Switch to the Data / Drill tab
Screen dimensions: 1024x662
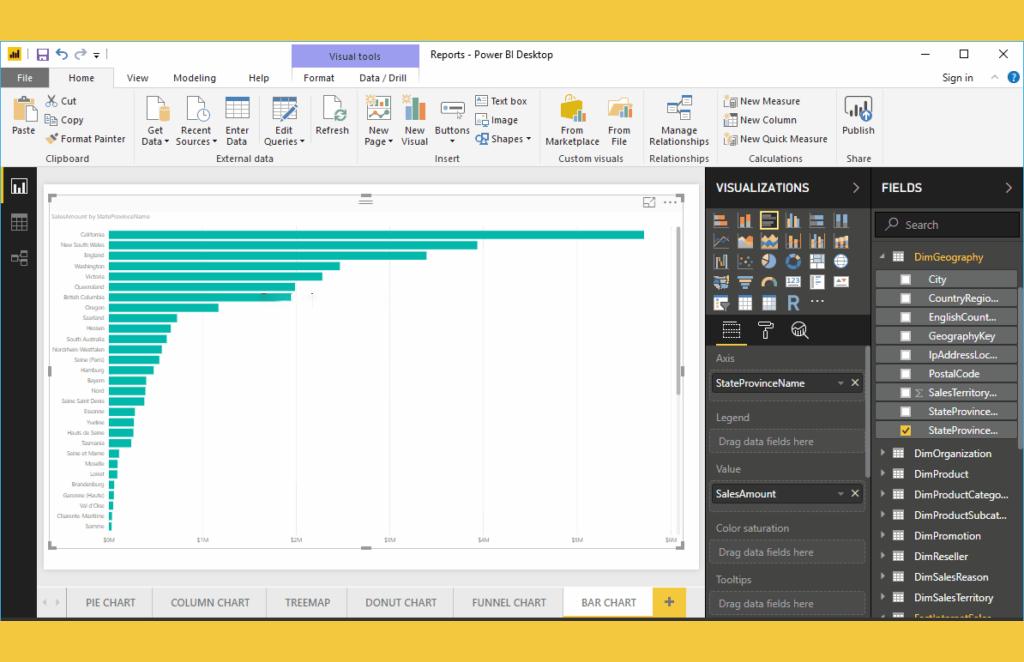pyautogui.click(x=383, y=78)
